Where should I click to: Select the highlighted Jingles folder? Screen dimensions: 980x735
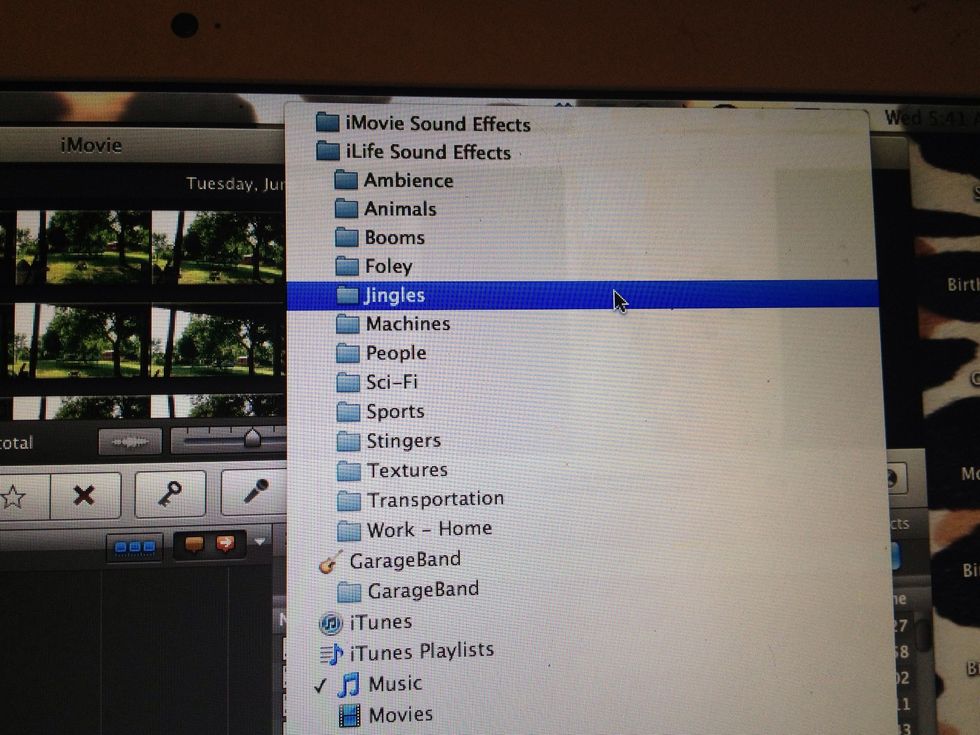(582, 295)
